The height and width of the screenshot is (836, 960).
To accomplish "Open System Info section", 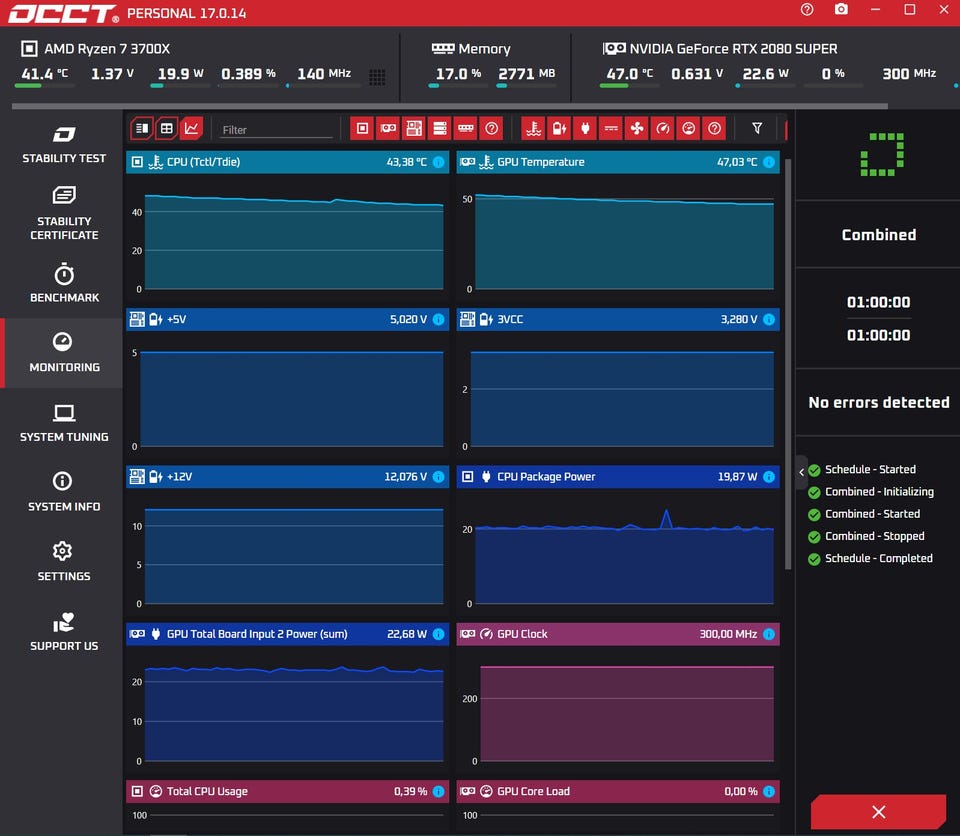I will [64, 492].
